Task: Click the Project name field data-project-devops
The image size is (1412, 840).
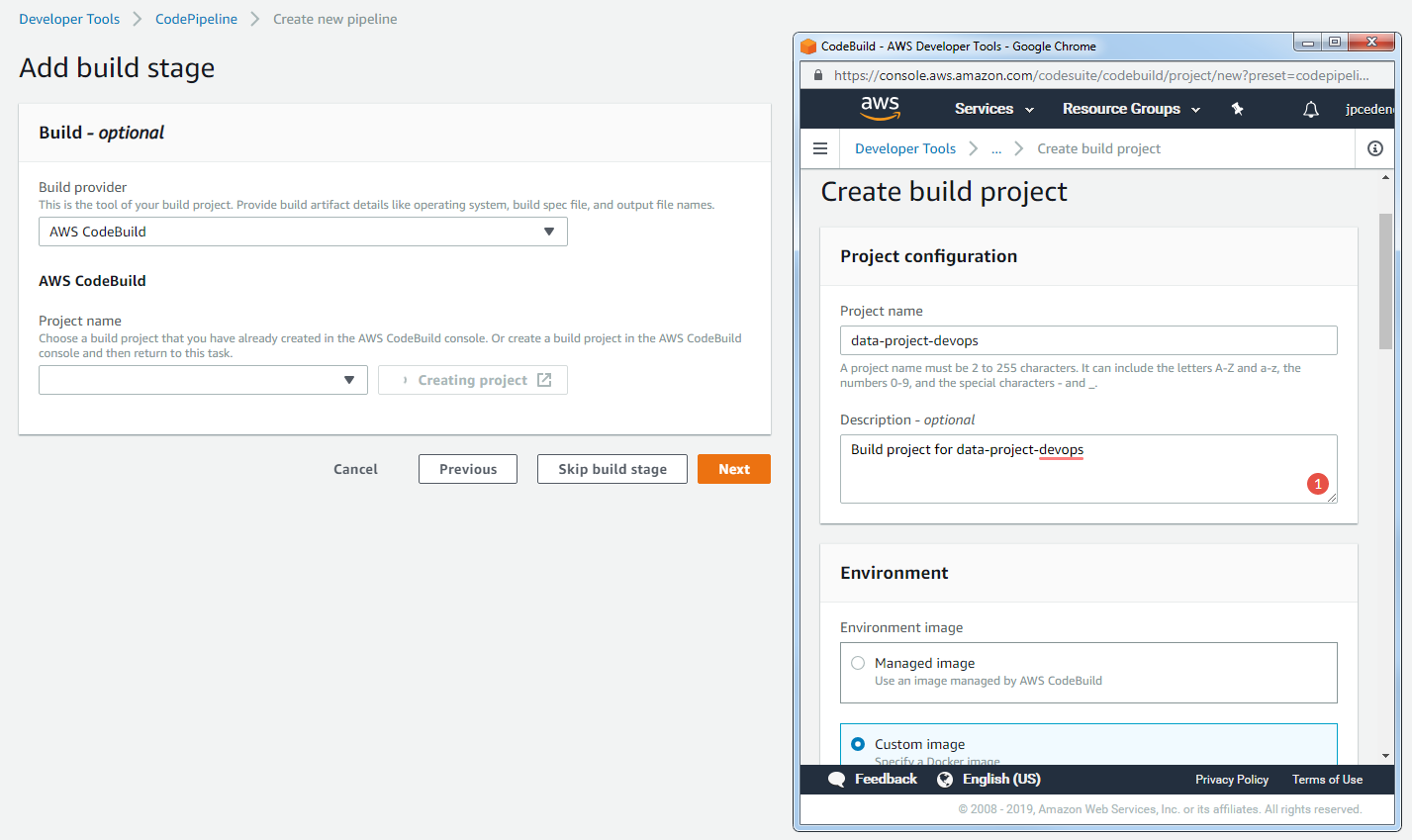Action: coord(1088,340)
